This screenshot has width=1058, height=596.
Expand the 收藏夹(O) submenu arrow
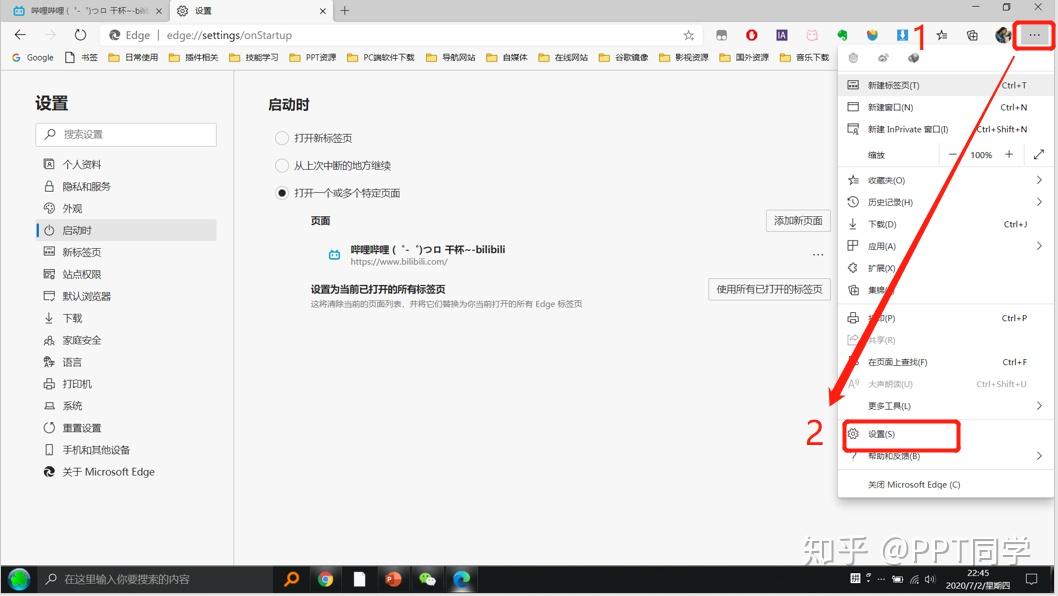(1039, 180)
